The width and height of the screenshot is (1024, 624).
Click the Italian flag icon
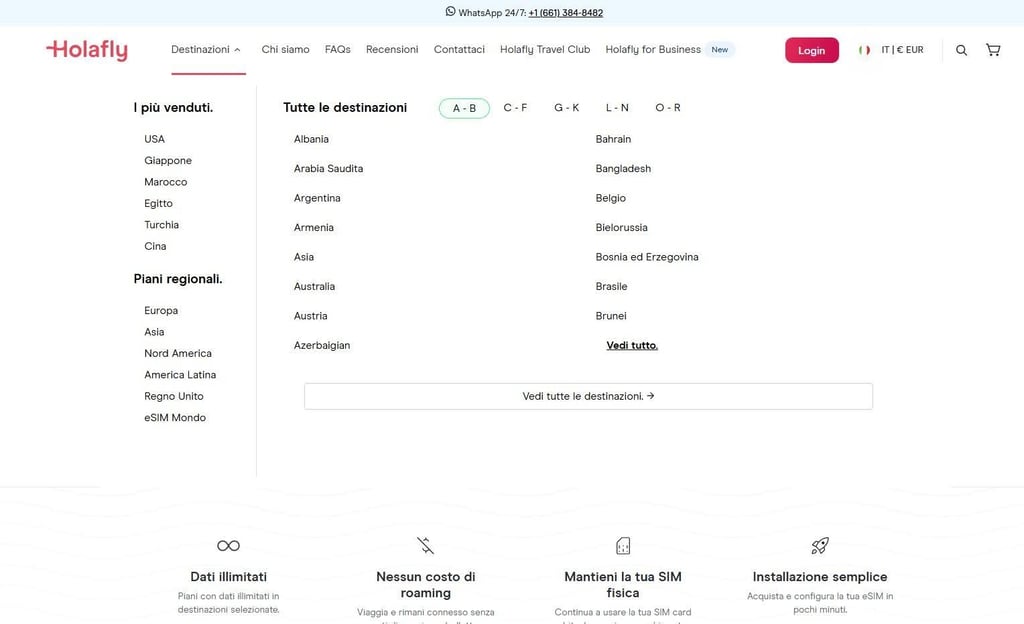(864, 50)
